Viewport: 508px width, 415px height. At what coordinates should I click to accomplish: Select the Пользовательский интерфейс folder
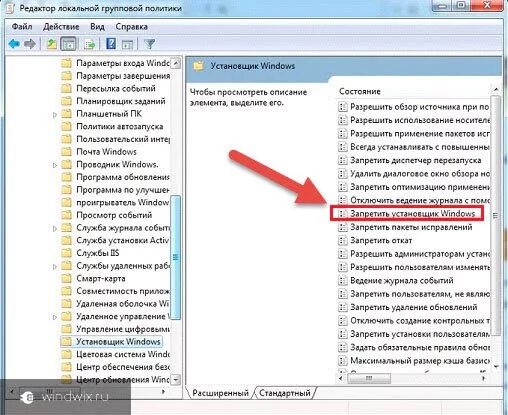point(116,139)
